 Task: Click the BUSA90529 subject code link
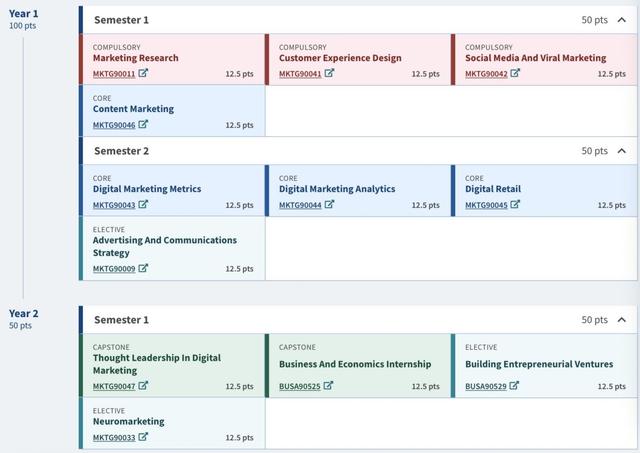pos(486,386)
